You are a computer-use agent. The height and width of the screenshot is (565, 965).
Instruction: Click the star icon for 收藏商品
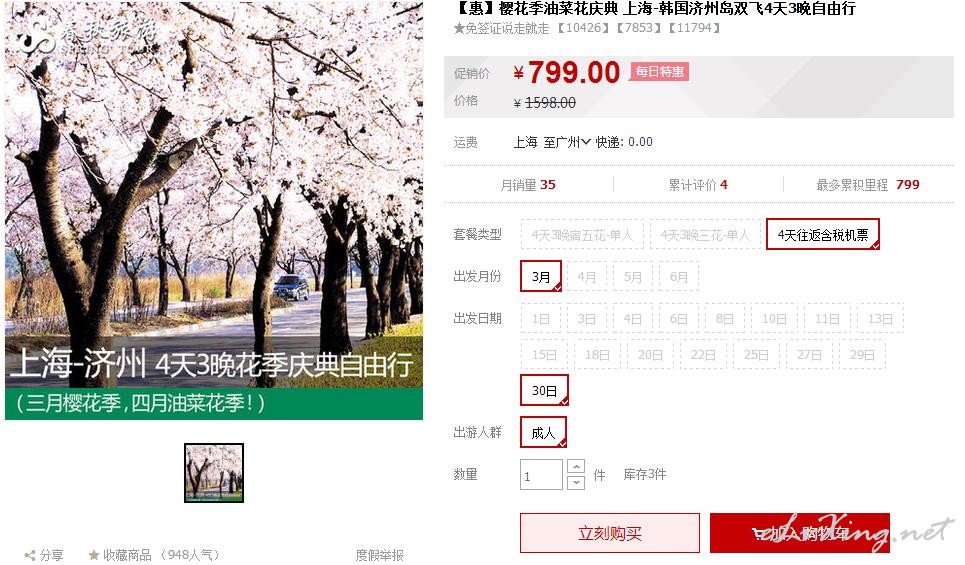coord(94,555)
